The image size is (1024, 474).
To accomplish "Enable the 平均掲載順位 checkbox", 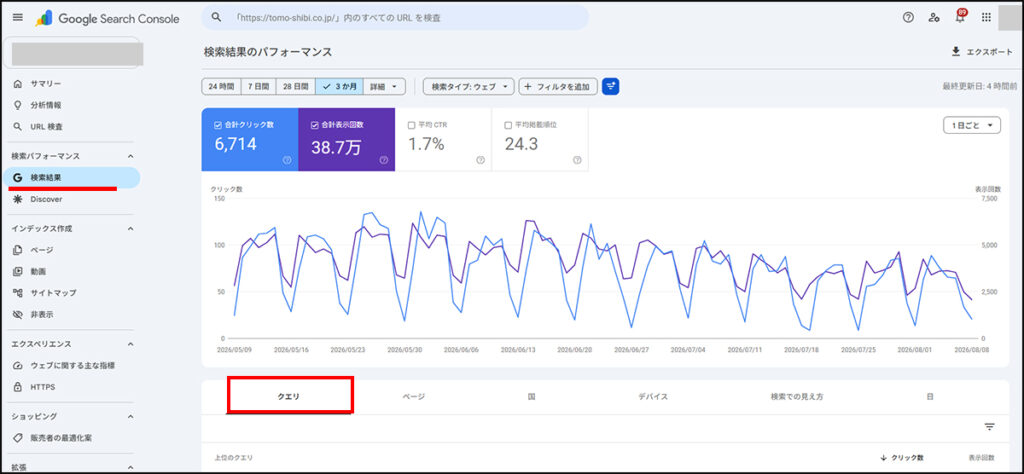I will 507,125.
